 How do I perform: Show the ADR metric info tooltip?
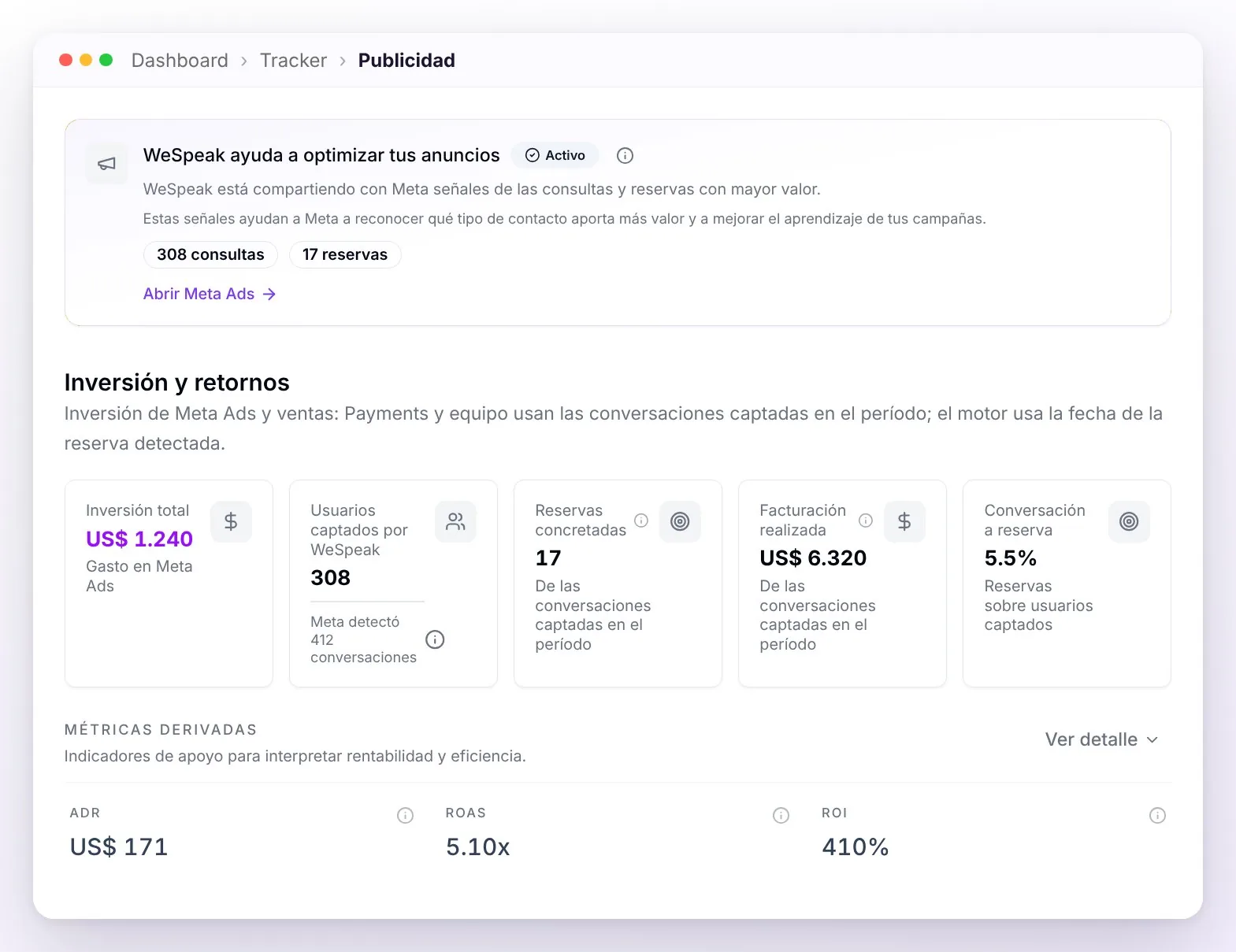tap(405, 816)
